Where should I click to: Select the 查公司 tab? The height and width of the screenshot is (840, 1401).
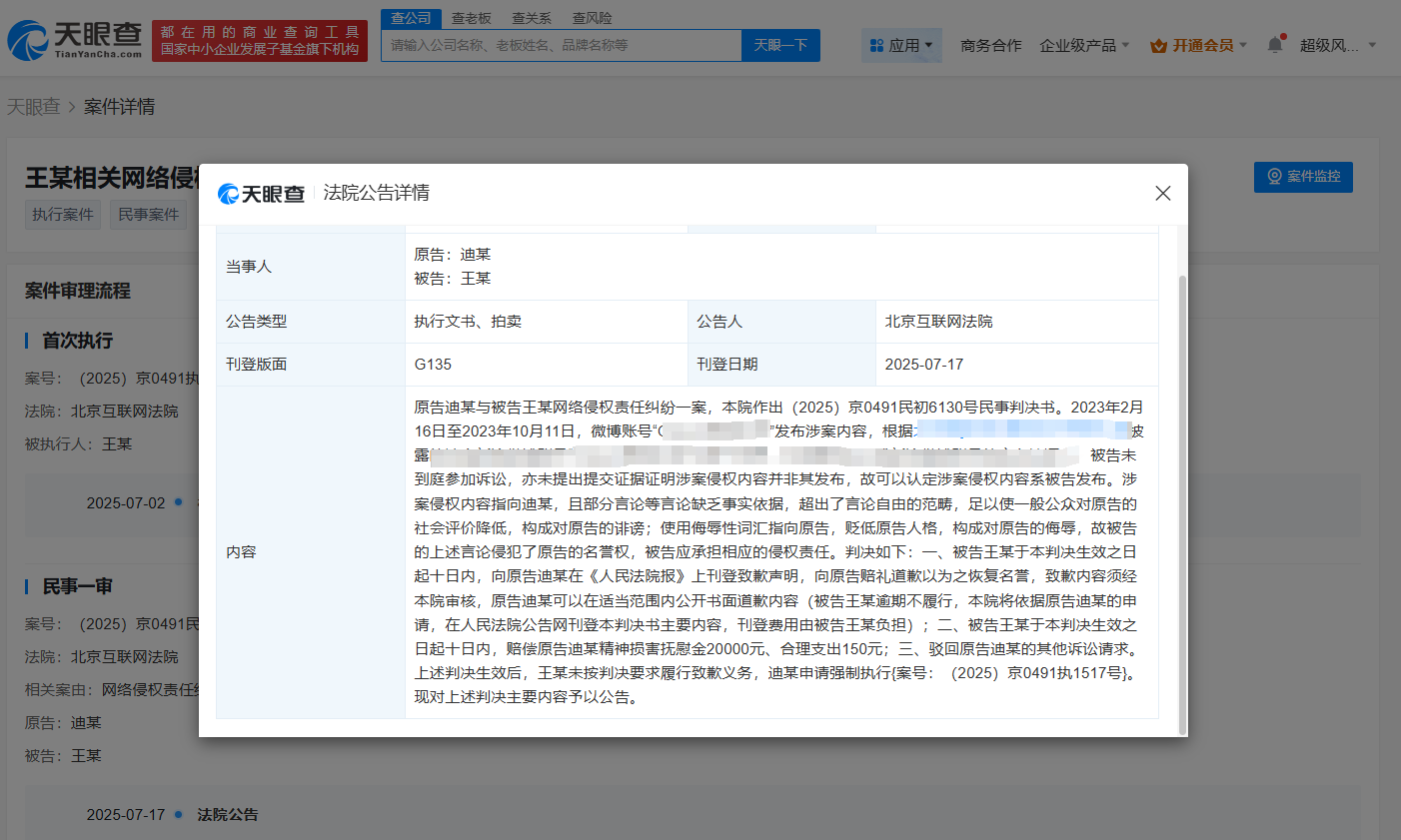pyautogui.click(x=411, y=18)
